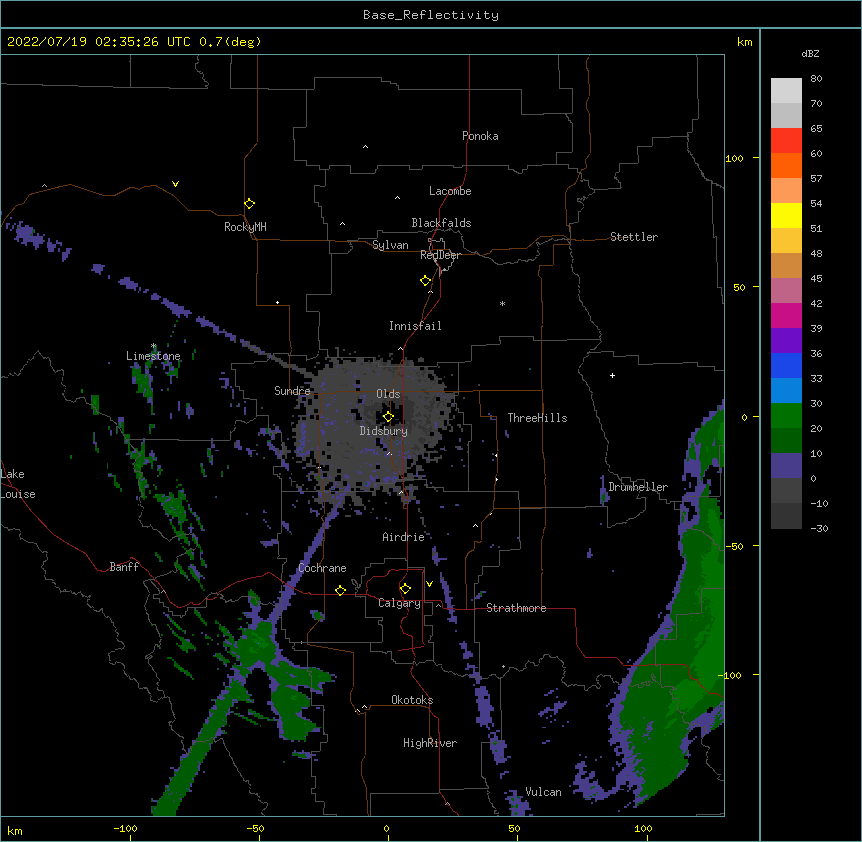Click the Base_Reflectivity title
862x842 pixels.
pos(431,15)
